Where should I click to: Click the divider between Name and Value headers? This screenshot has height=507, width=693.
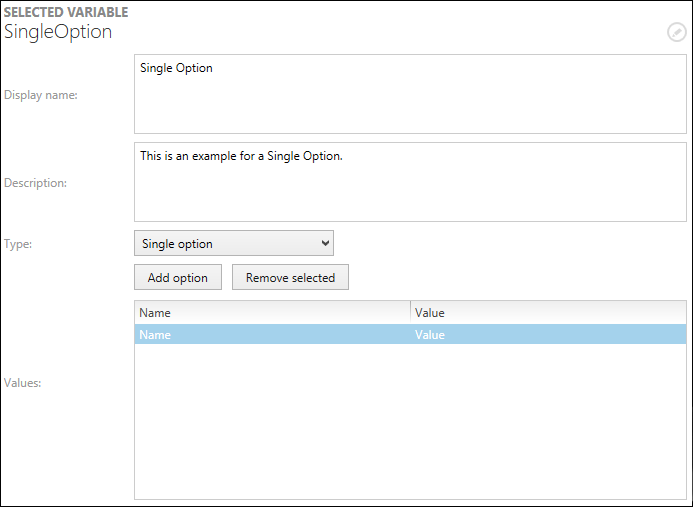410,313
